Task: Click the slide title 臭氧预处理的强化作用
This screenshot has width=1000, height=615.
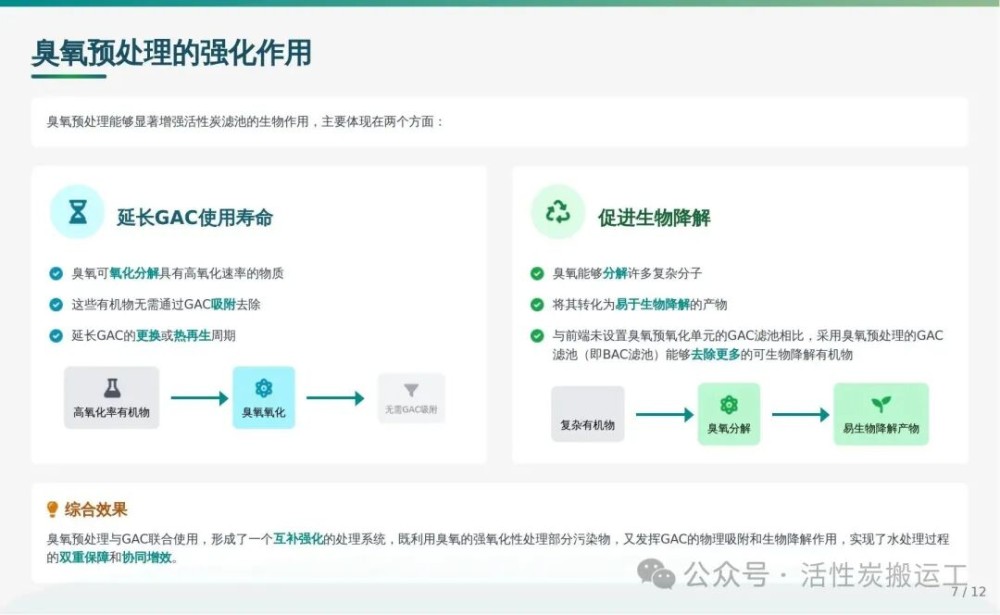Action: click(171, 52)
